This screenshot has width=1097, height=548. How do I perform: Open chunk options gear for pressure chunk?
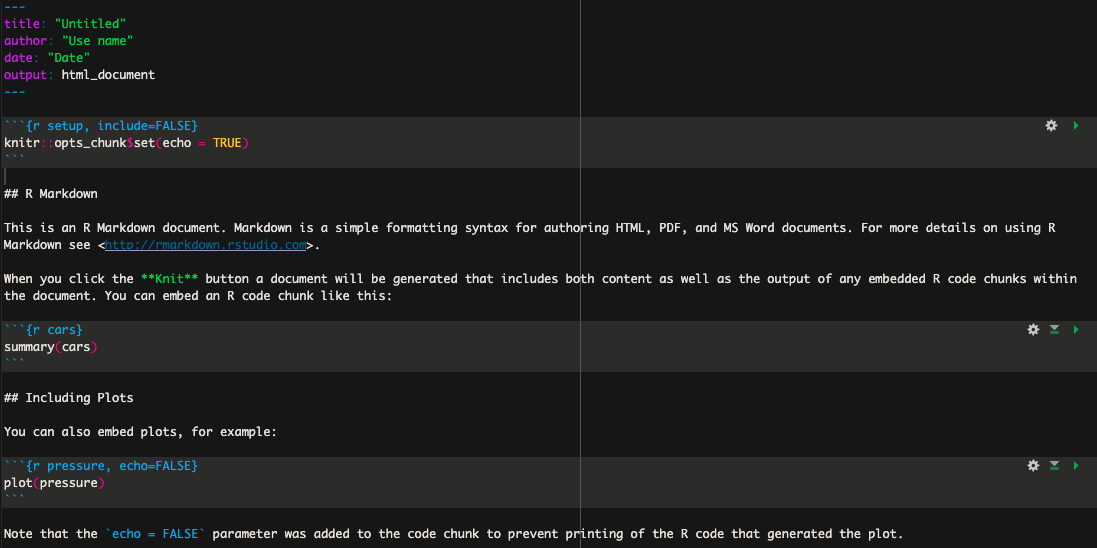[1033, 466]
